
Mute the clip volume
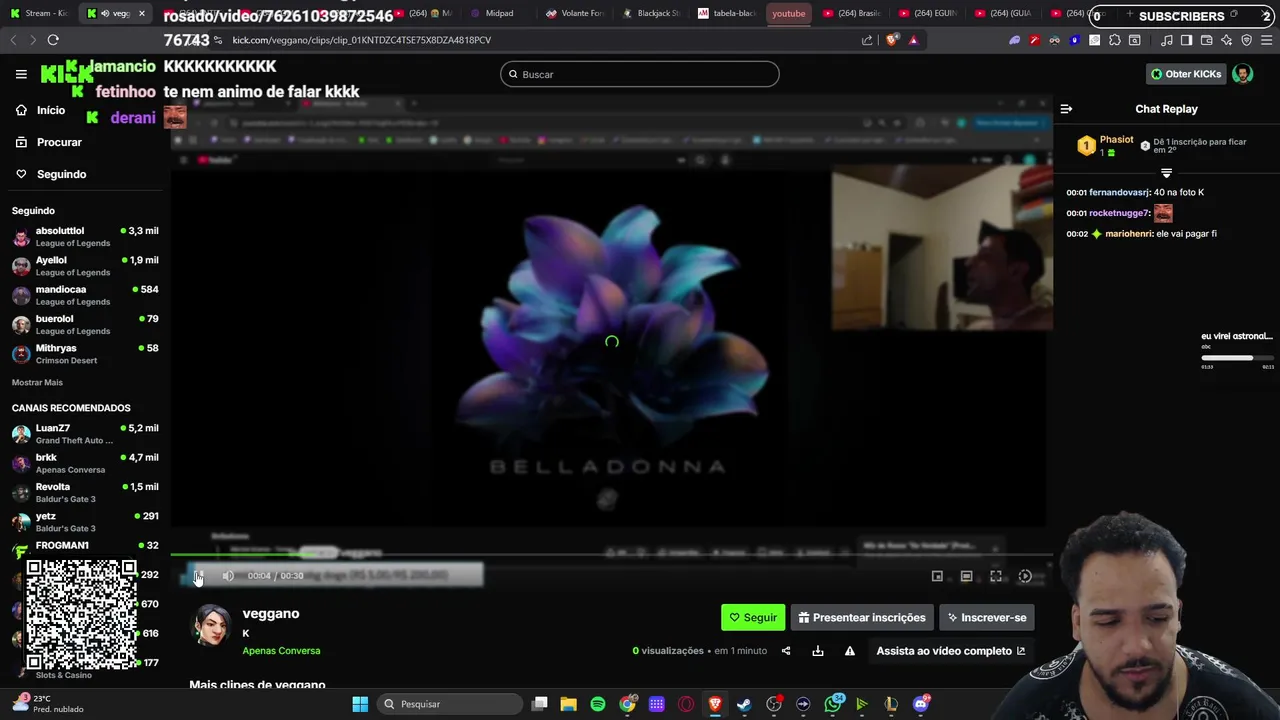pos(228,576)
